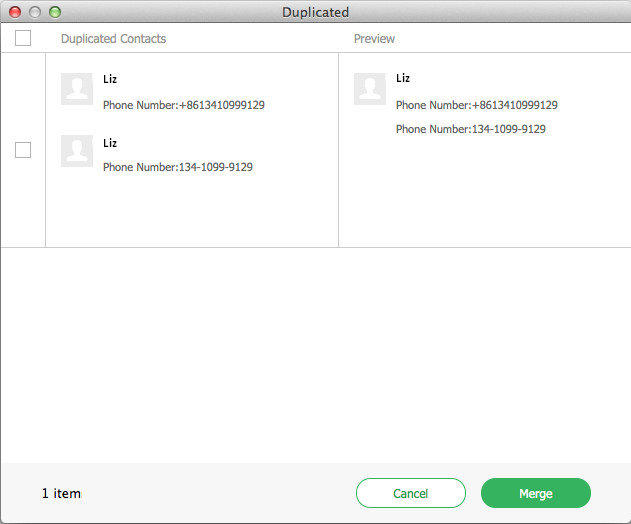Select 'Phone Number:+8613410999129' in duplicated contacts list

point(184,105)
